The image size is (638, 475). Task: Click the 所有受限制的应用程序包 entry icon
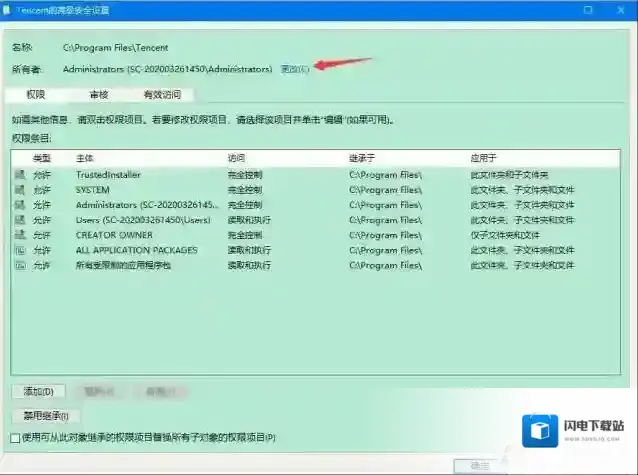(x=20, y=264)
